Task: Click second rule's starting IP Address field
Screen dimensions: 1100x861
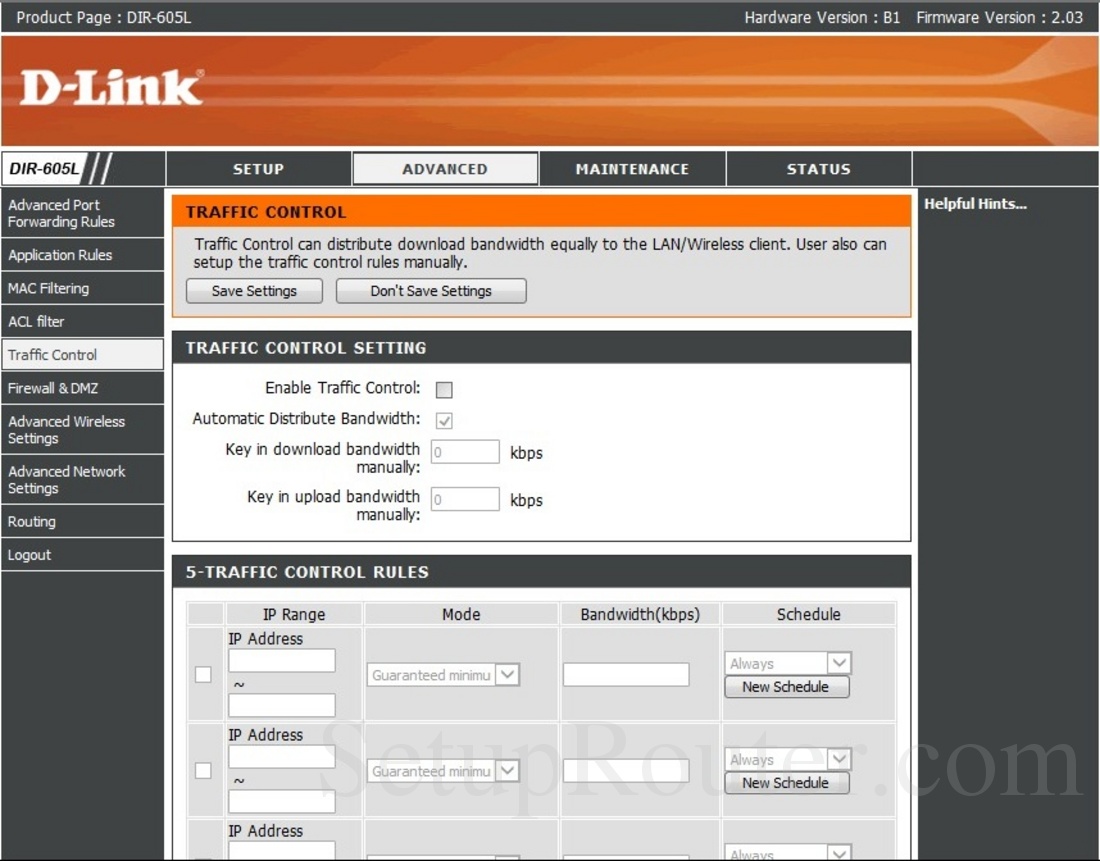Action: (x=282, y=756)
